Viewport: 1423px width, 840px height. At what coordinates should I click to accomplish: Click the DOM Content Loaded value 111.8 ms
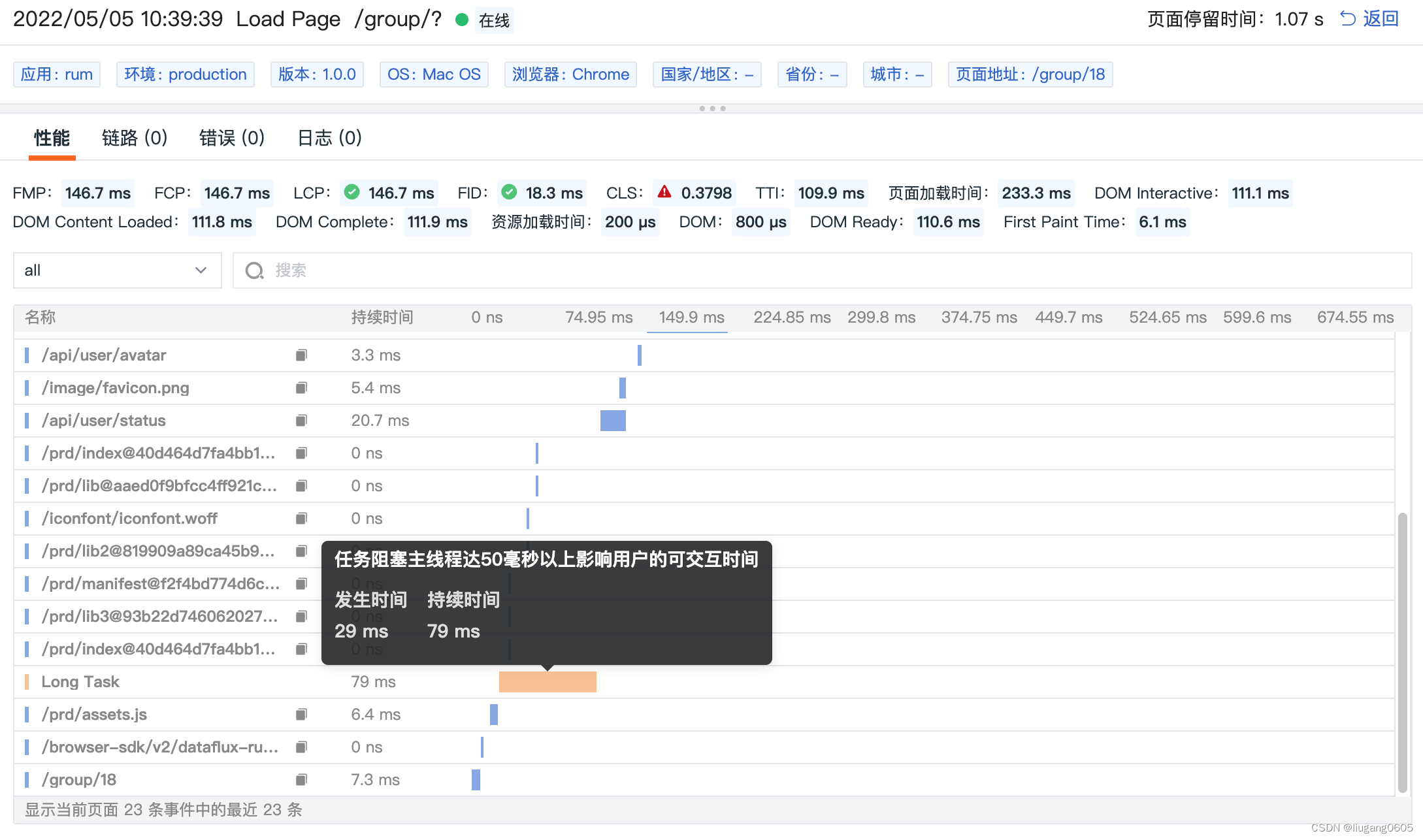click(x=222, y=222)
